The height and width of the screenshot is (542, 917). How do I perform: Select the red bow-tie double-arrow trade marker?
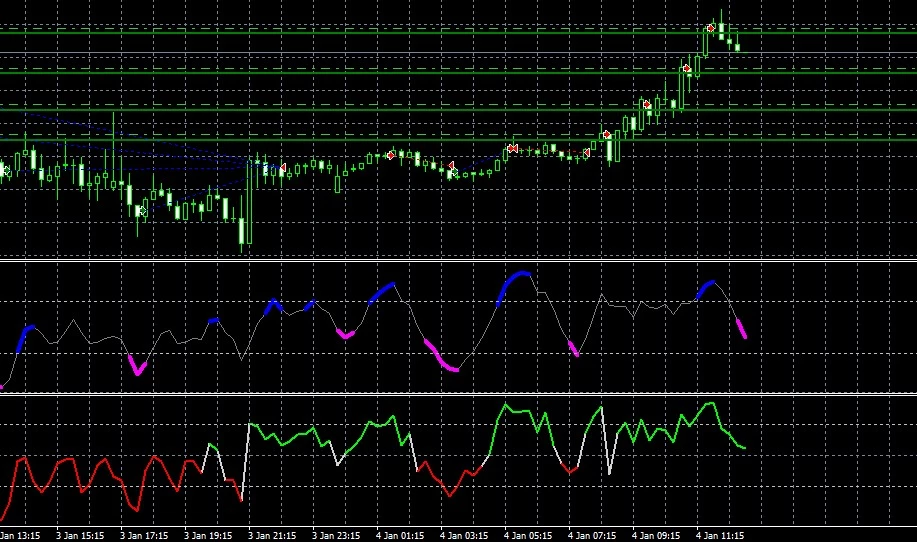click(x=513, y=149)
